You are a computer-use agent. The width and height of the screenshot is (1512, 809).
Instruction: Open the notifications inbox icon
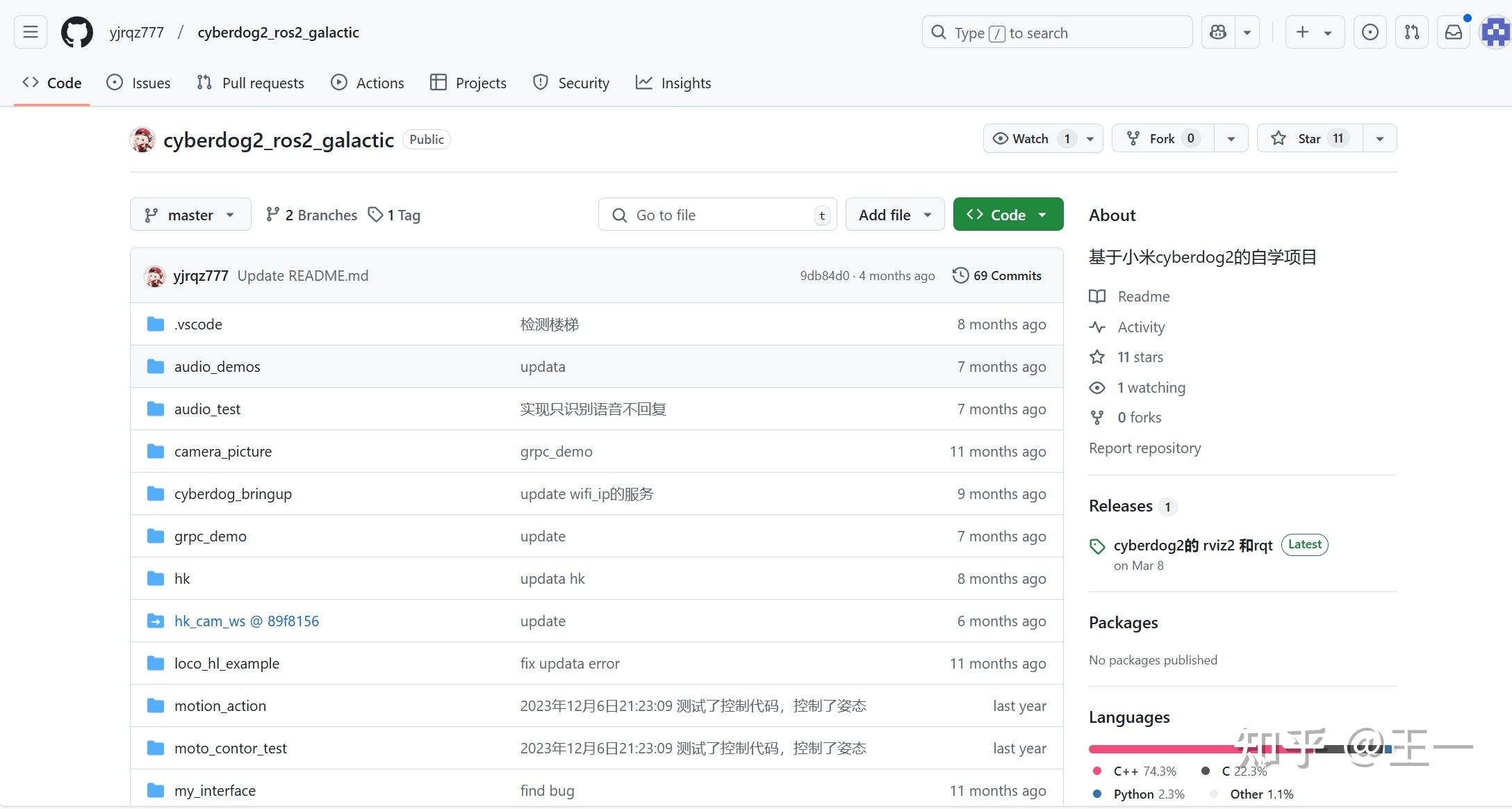1453,32
